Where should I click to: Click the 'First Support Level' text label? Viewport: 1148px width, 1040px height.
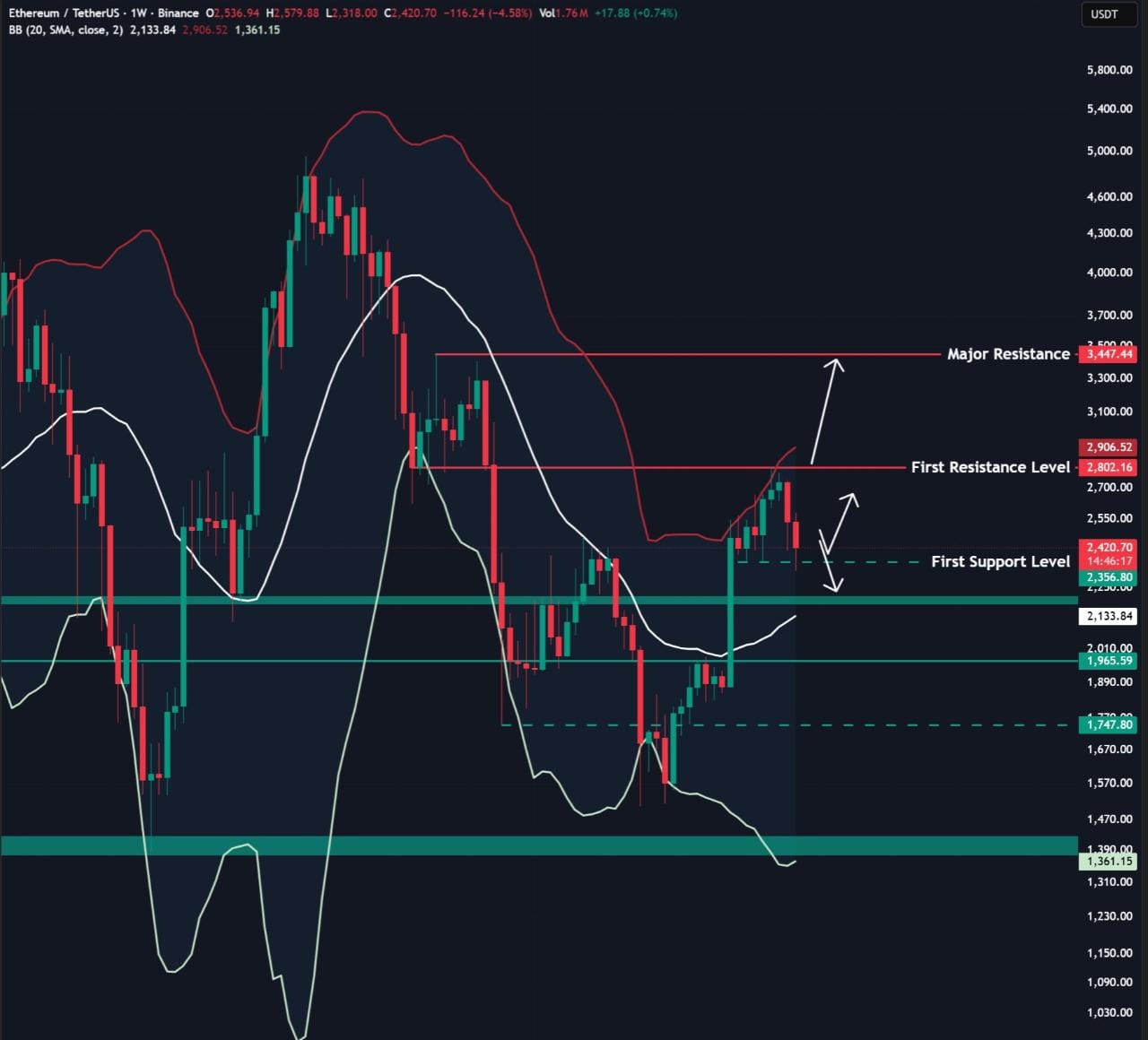[1000, 561]
